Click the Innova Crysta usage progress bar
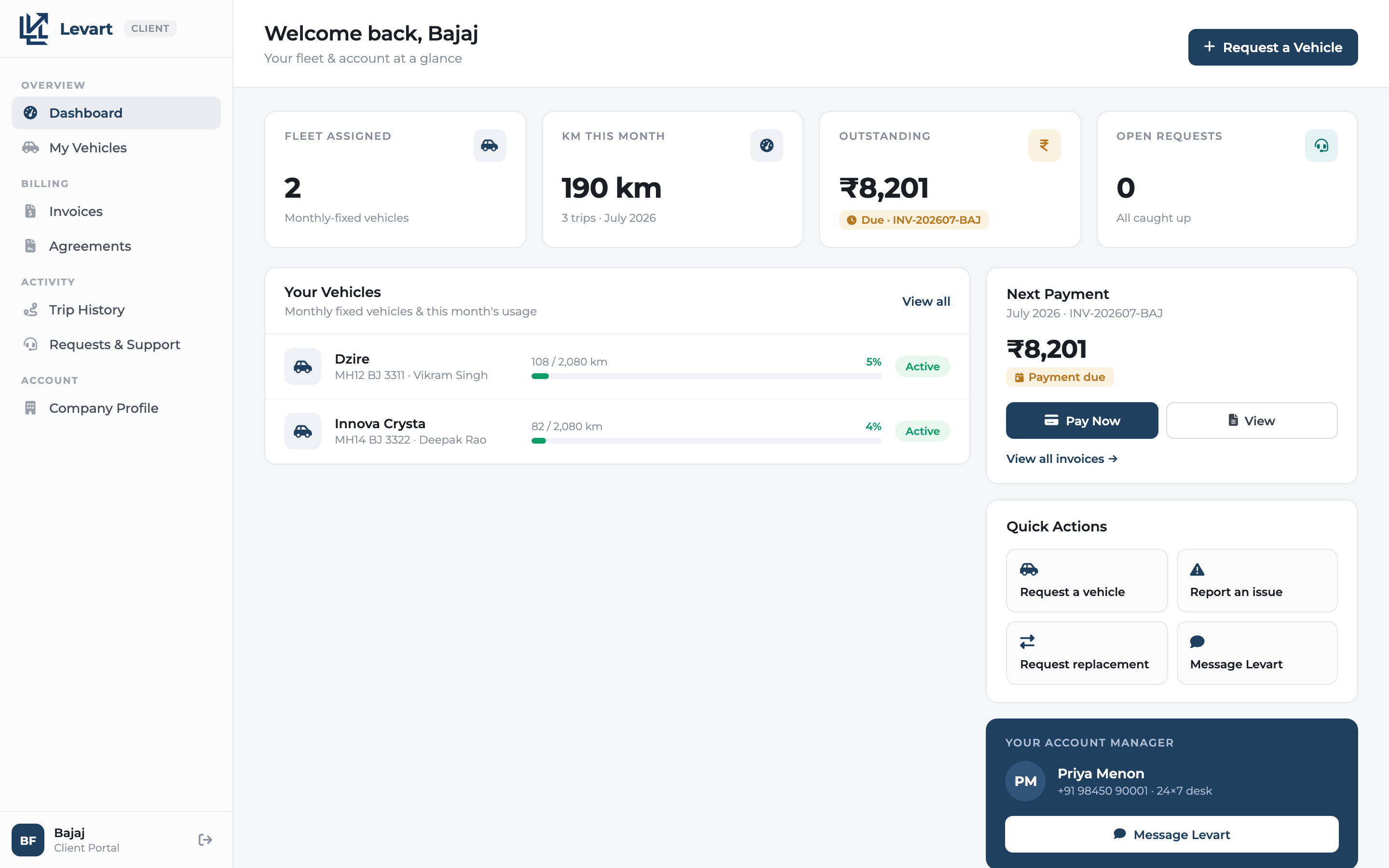Screen dimensions: 1389x868 [706, 441]
